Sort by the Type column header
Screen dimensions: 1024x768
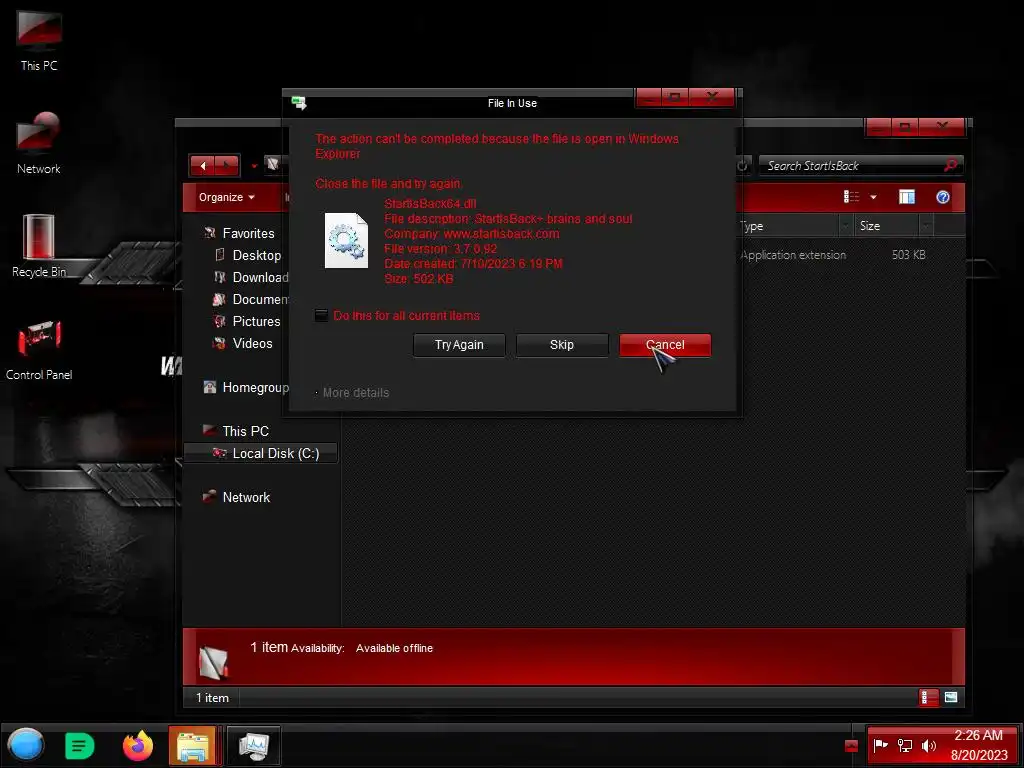pyautogui.click(x=788, y=226)
